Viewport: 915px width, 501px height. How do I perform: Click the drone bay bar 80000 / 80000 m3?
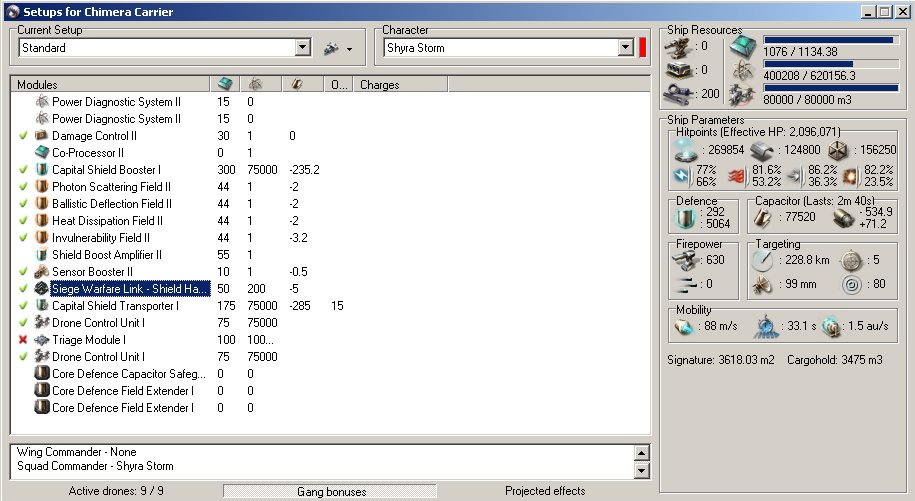click(830, 88)
